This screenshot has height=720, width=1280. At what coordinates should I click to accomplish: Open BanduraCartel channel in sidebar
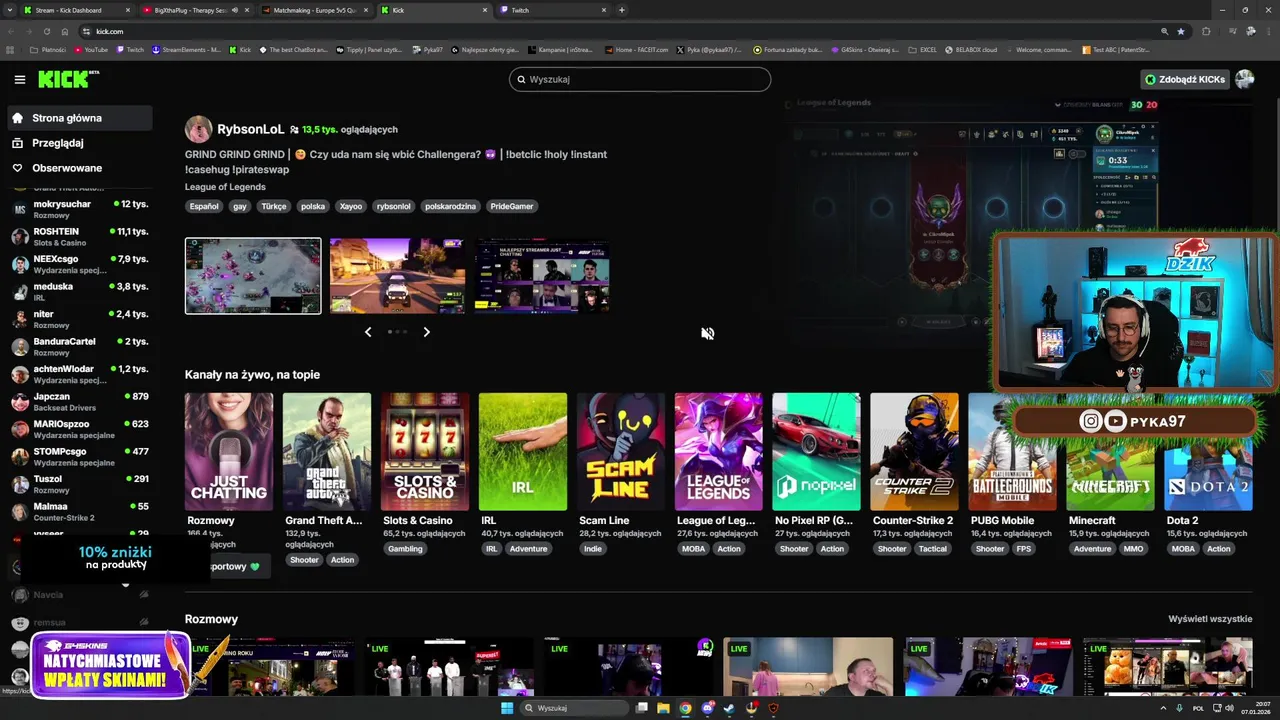[78, 346]
